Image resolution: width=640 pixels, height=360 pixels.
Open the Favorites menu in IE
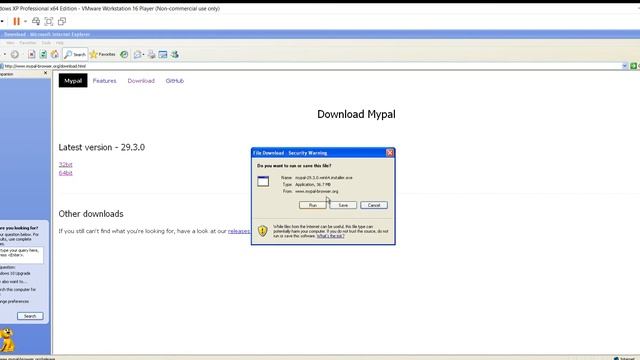click(28, 43)
